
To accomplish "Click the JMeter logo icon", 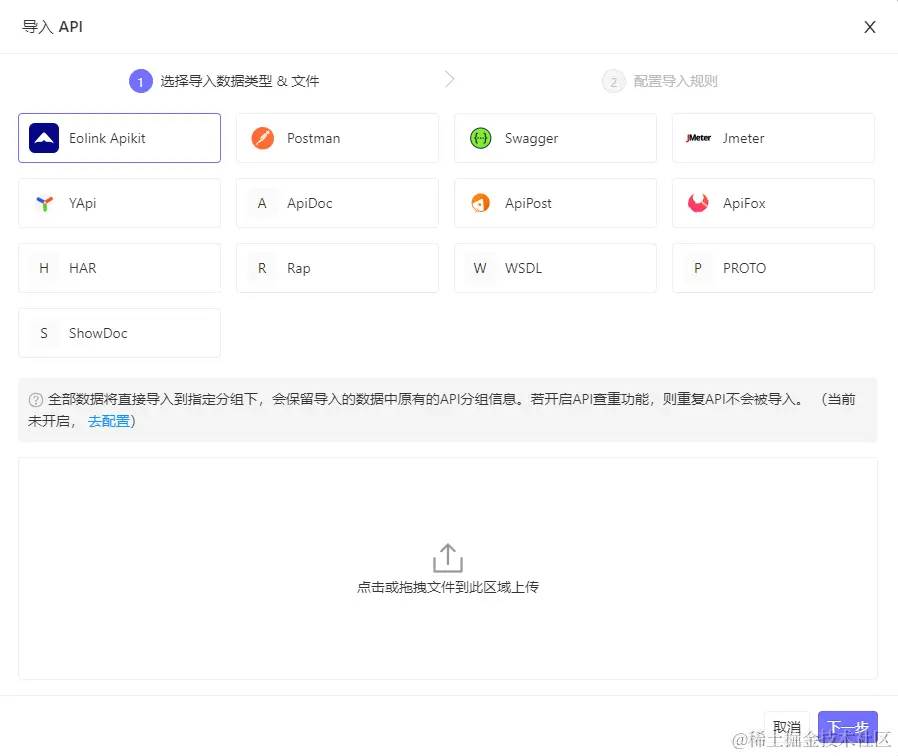I will (x=698, y=138).
